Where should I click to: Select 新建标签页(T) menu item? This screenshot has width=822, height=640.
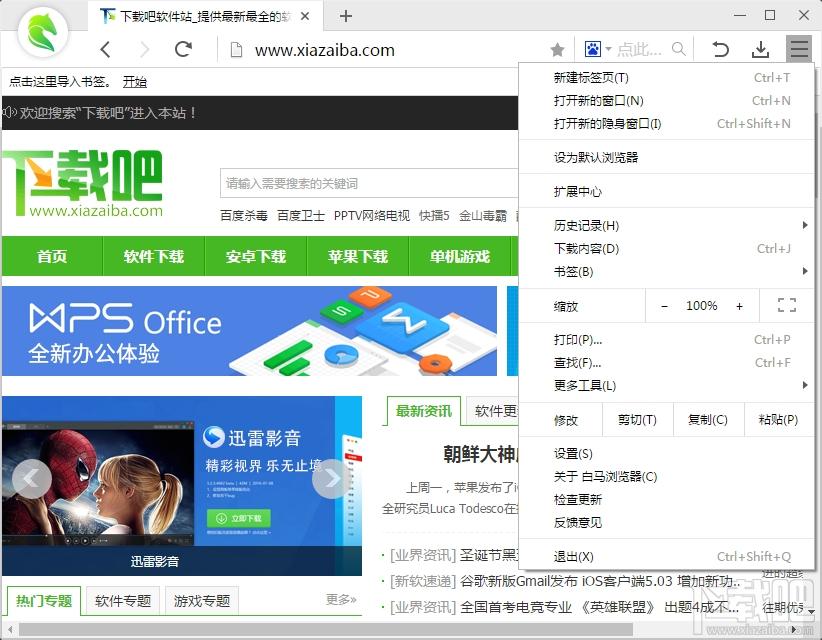666,78
